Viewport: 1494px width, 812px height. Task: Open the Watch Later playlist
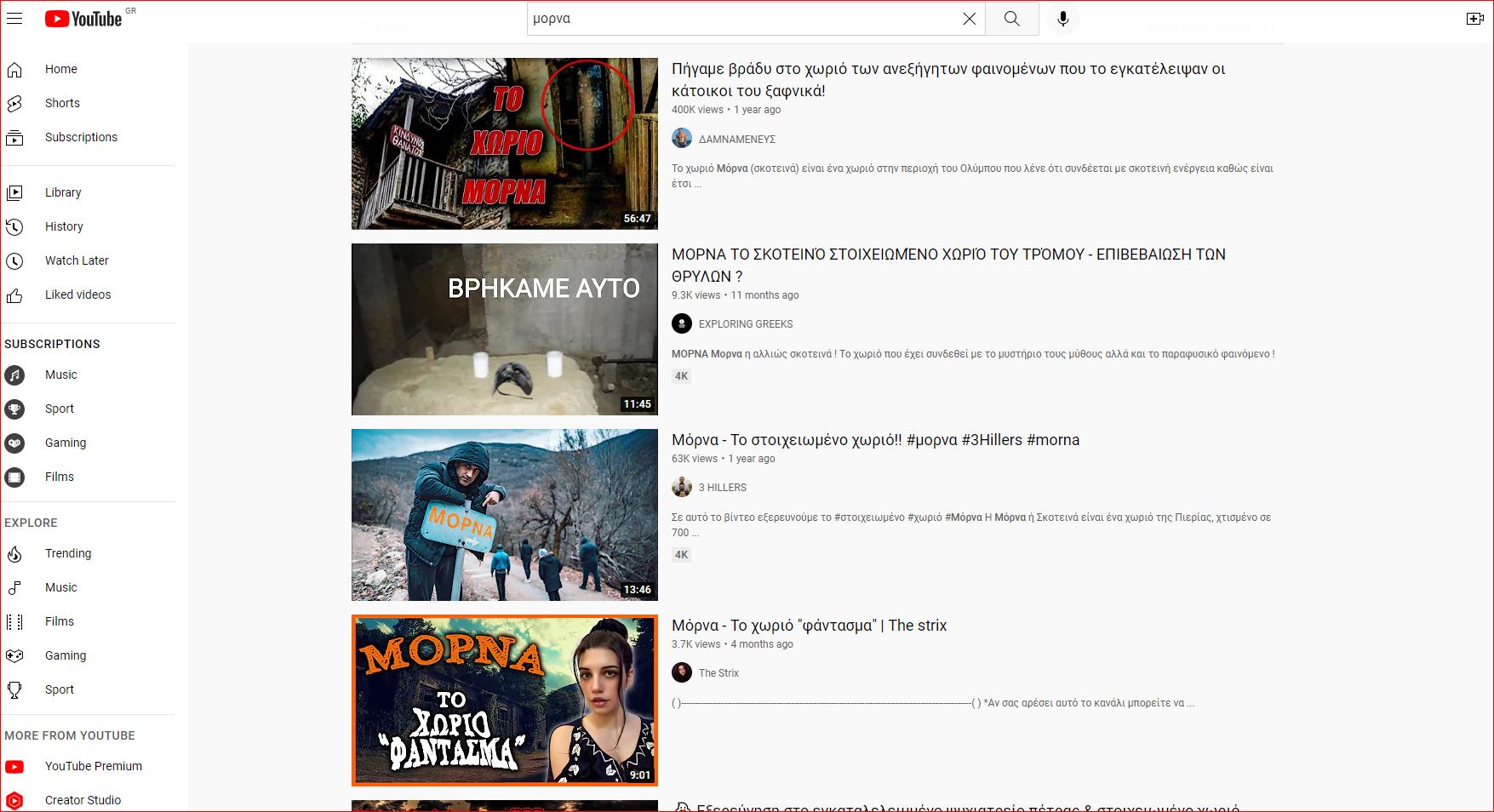point(77,260)
